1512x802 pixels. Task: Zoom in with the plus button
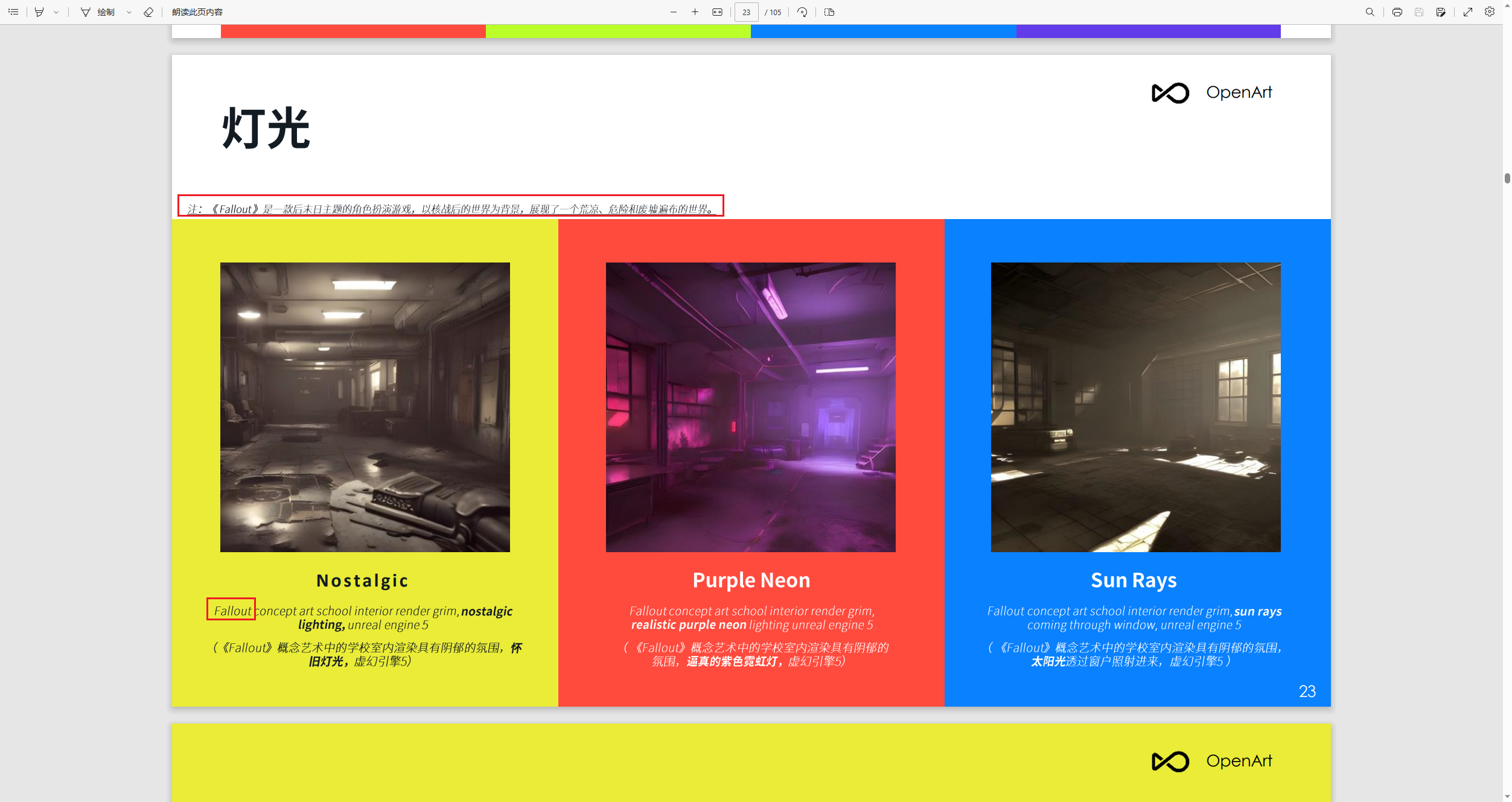(x=695, y=12)
